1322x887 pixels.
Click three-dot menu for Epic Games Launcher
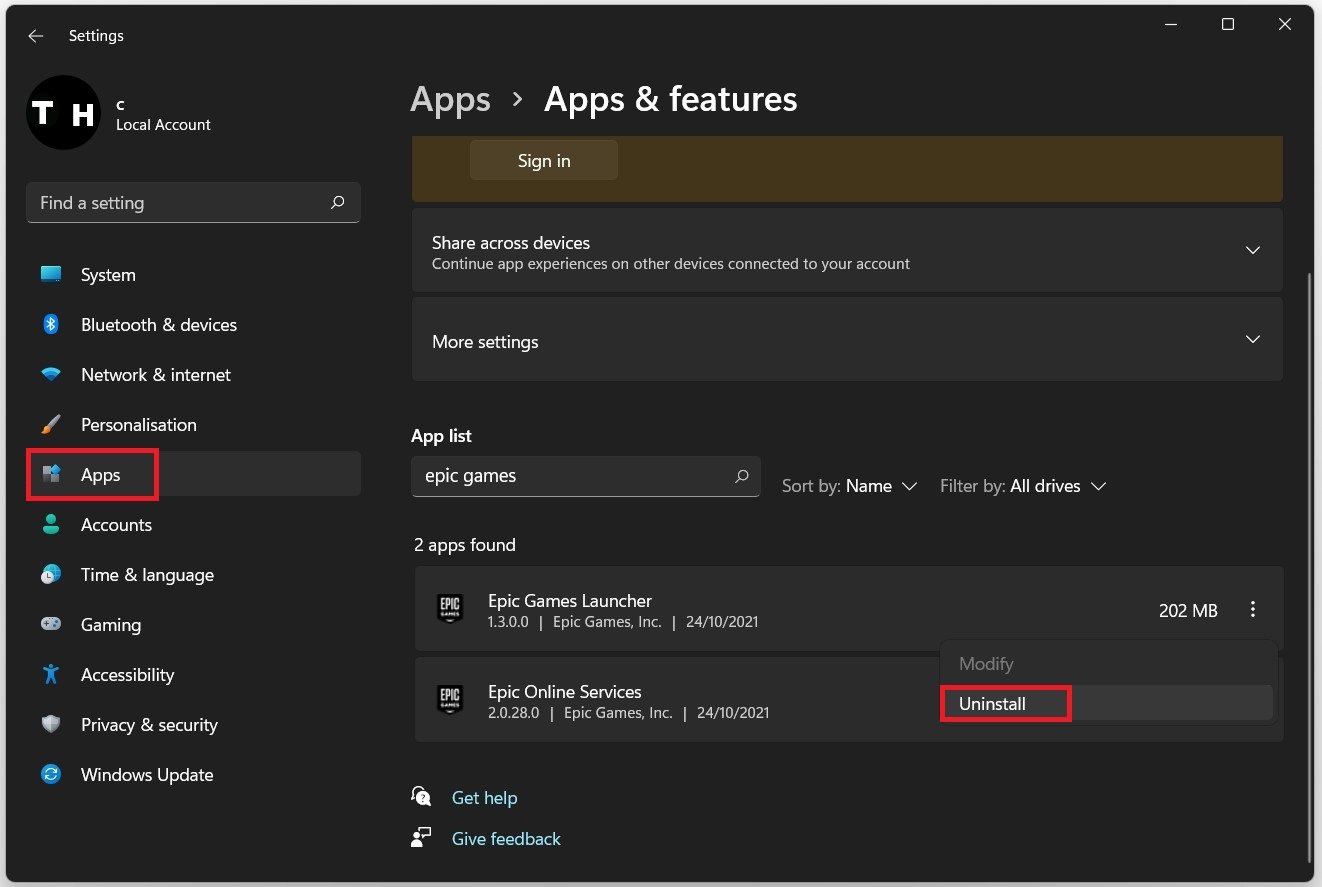point(1252,610)
